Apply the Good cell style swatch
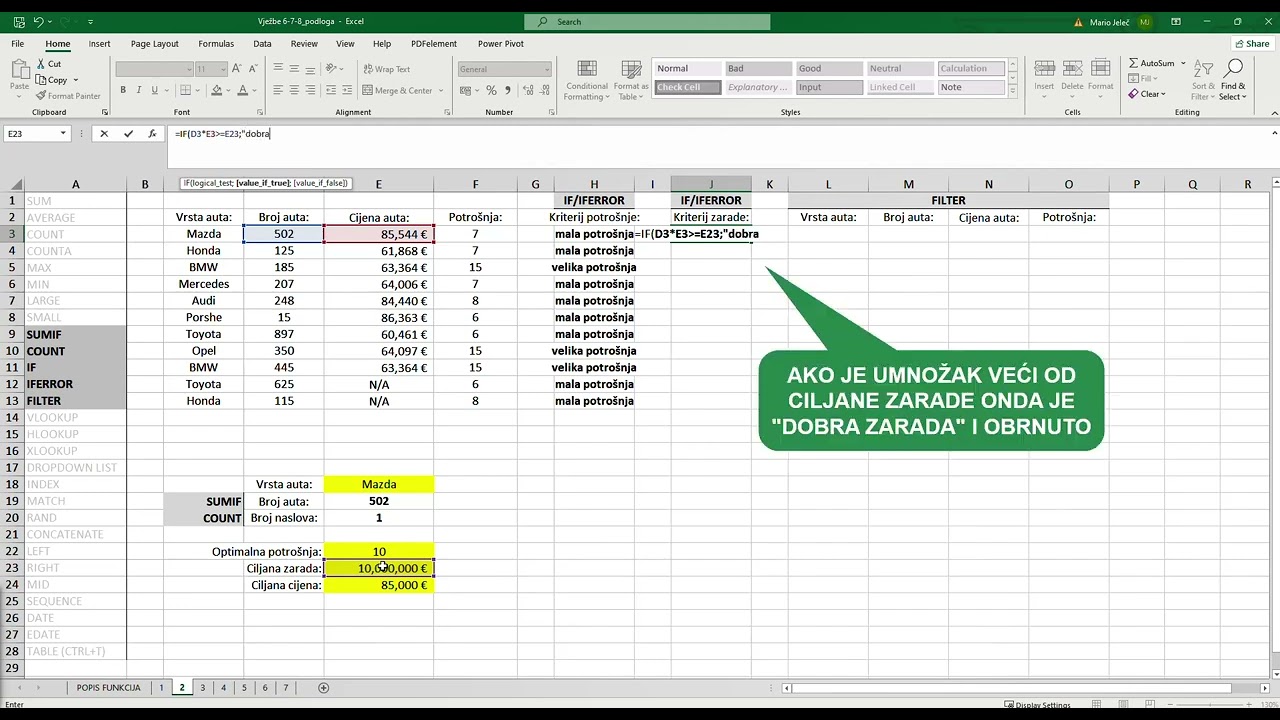Viewport: 1280px width, 720px height. pyautogui.click(x=828, y=68)
